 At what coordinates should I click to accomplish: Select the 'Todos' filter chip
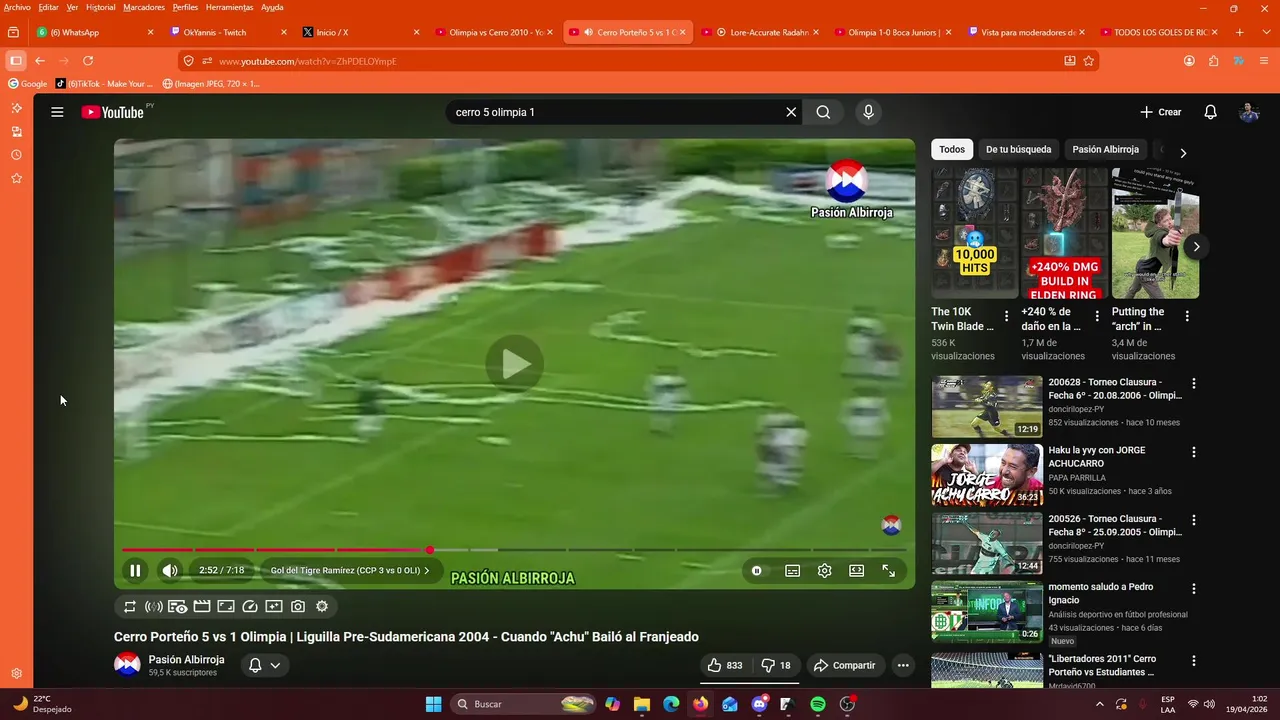[x=952, y=149]
